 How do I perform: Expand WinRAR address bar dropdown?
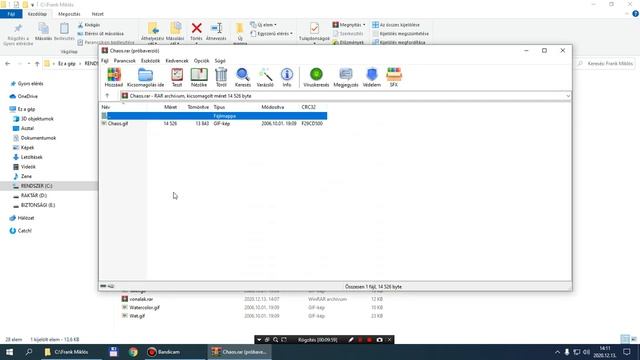point(568,96)
